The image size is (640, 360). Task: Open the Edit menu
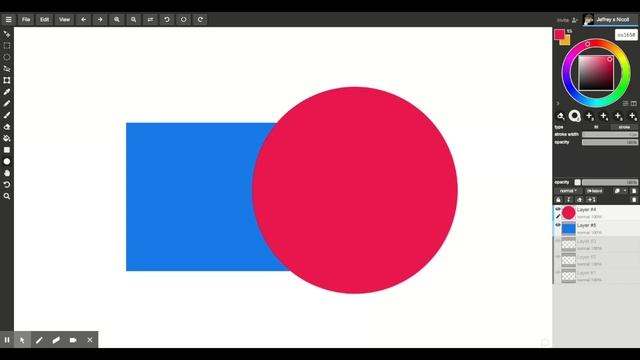click(44, 20)
